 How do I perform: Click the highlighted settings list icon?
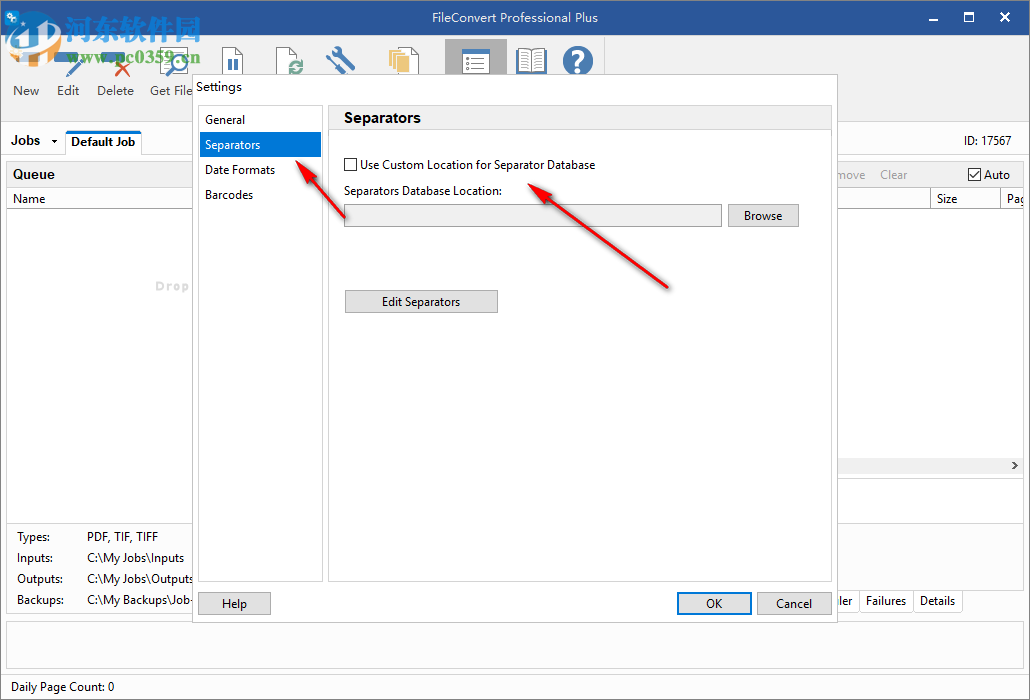476,61
